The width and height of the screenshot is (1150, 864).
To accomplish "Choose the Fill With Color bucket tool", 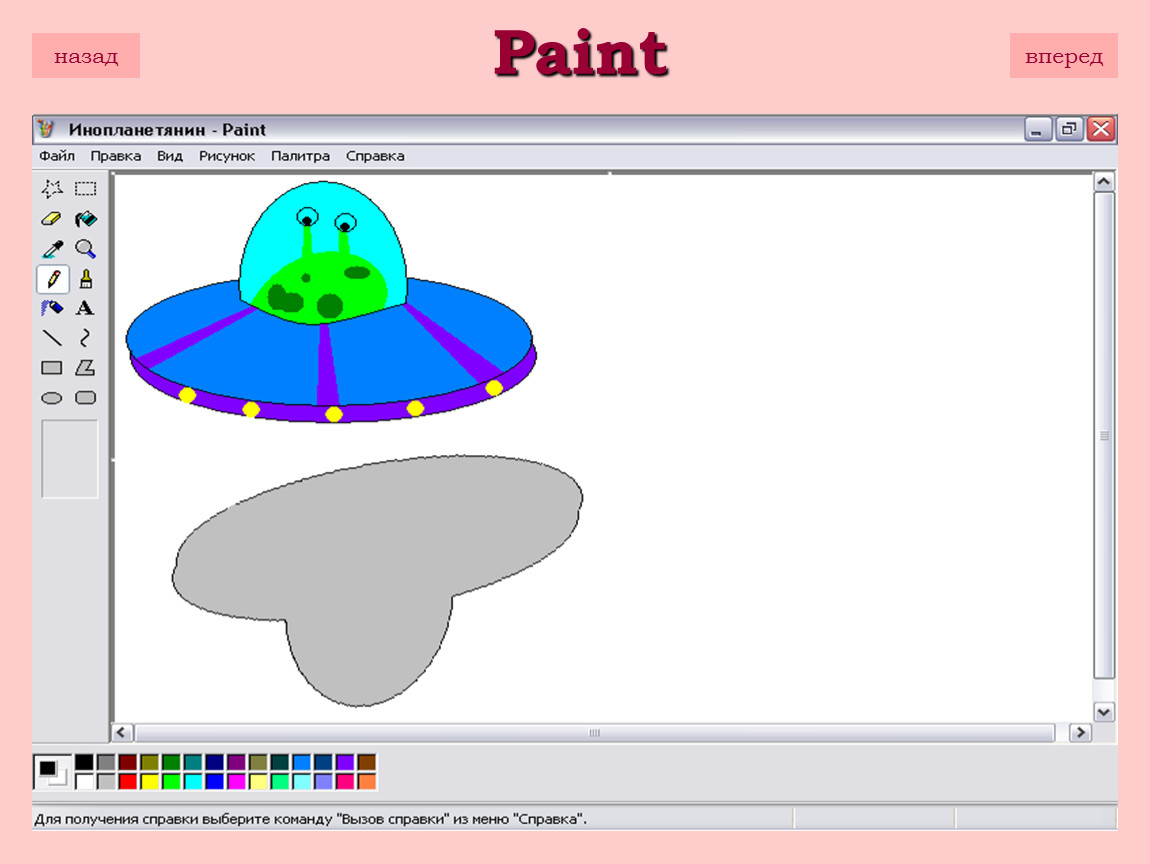I will point(86,219).
